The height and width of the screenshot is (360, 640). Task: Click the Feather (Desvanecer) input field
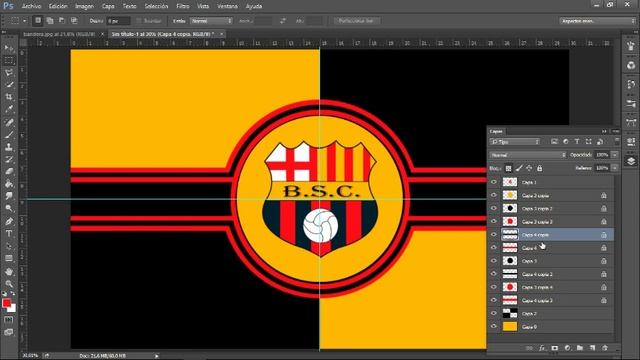[x=118, y=20]
